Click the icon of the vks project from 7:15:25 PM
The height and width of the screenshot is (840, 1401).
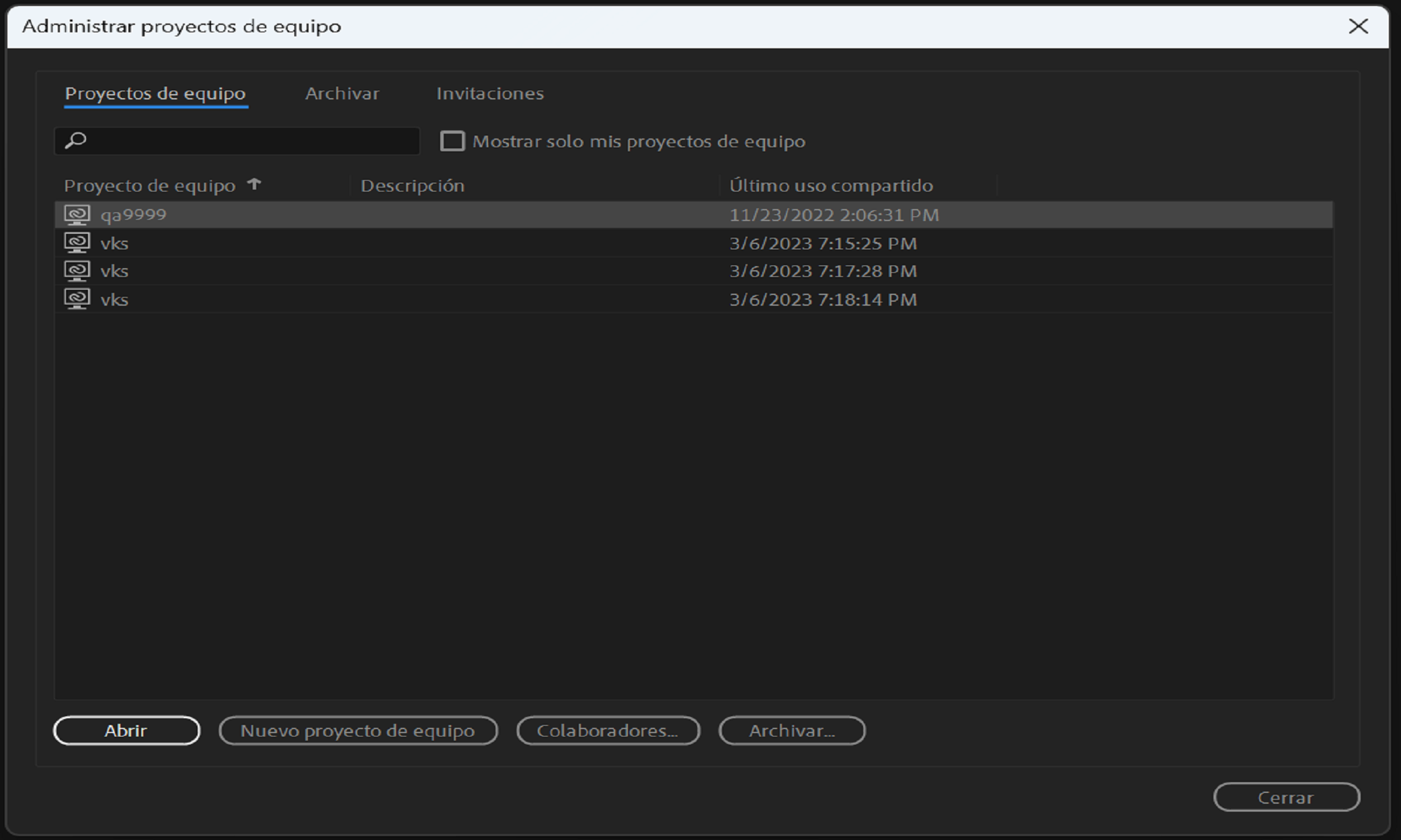[77, 243]
